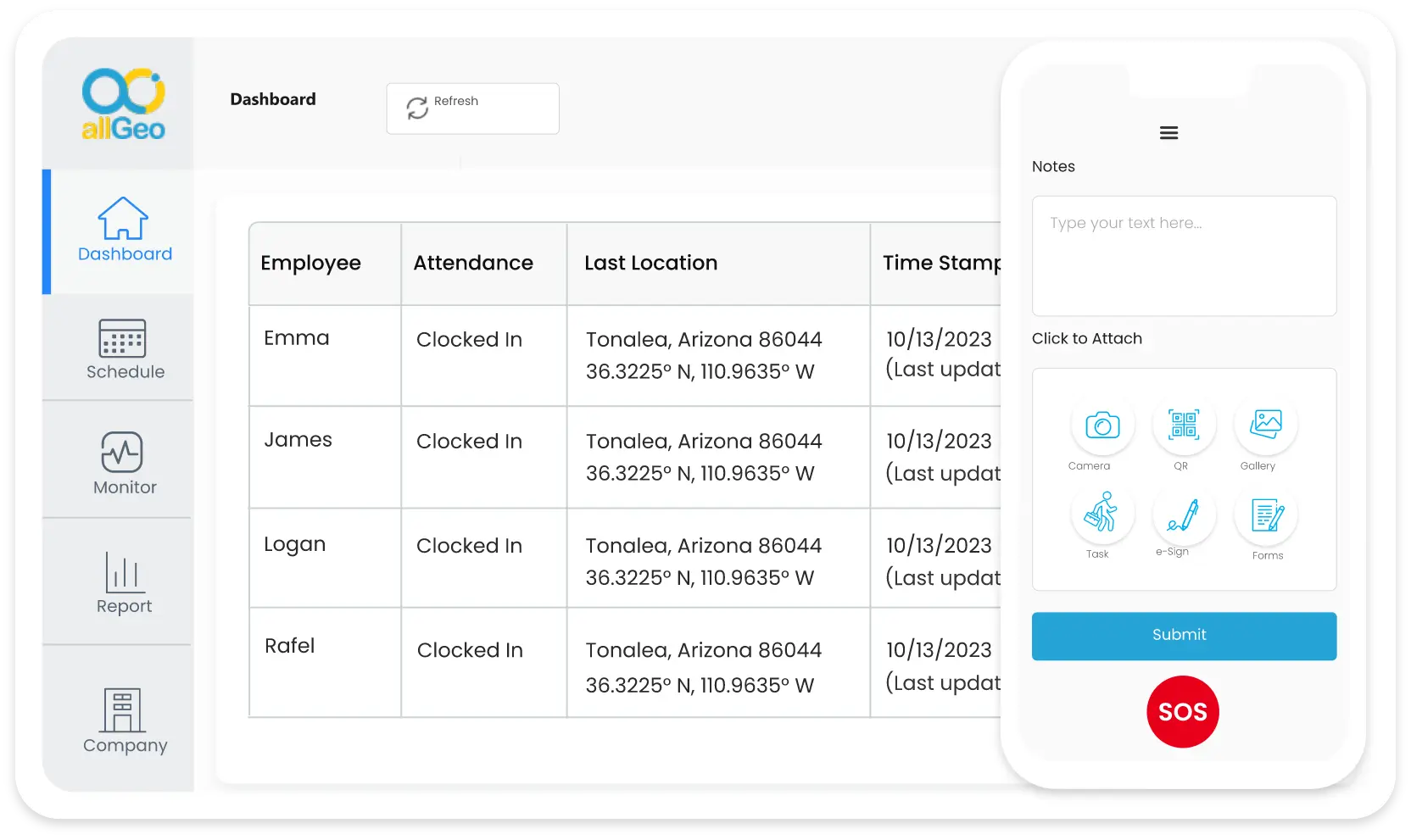This screenshot has width=1411, height=840.
Task: Select the Dashboard sidebar label
Action: pyautogui.click(x=125, y=254)
